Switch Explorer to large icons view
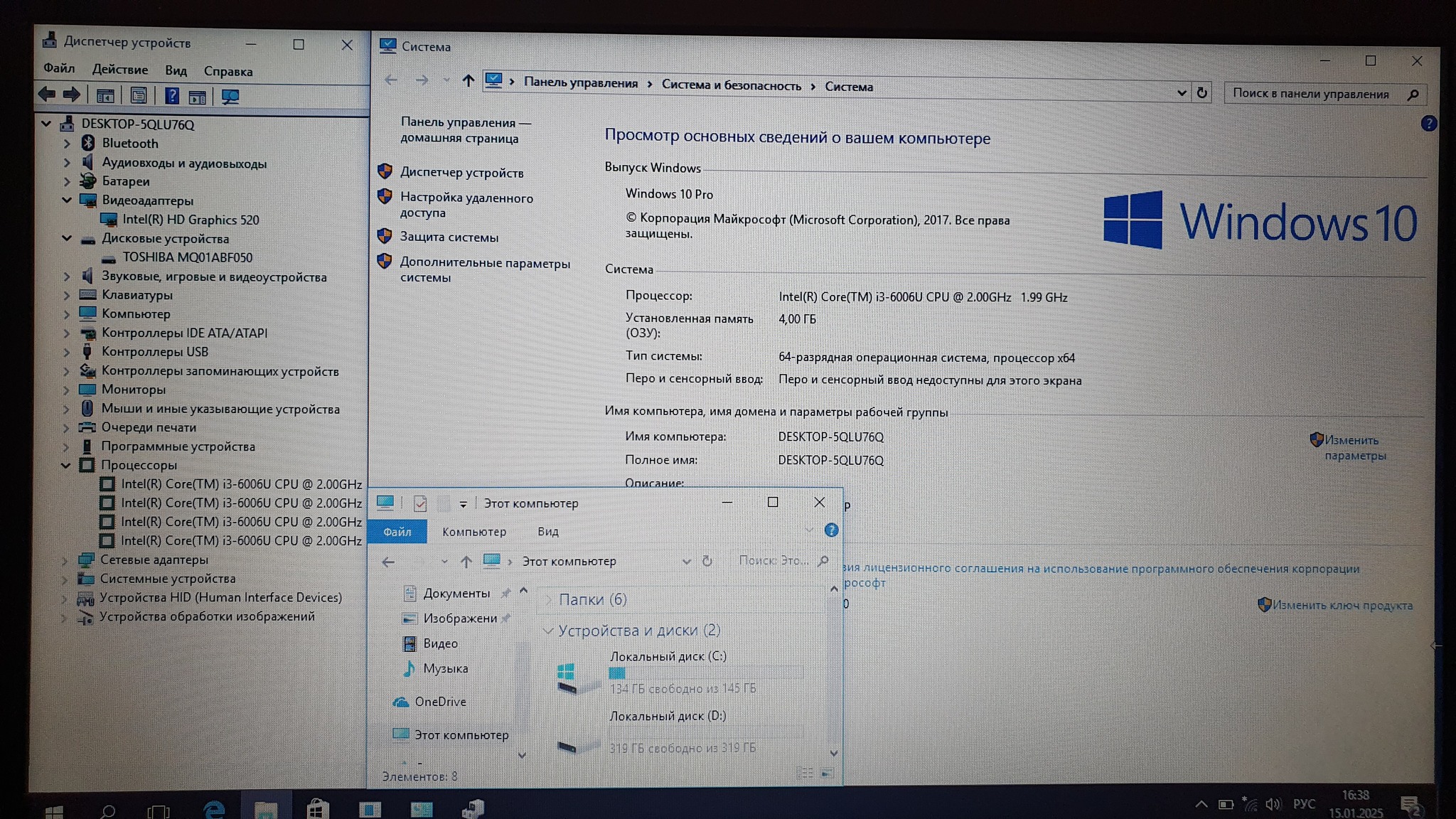The image size is (1456, 819). click(827, 773)
